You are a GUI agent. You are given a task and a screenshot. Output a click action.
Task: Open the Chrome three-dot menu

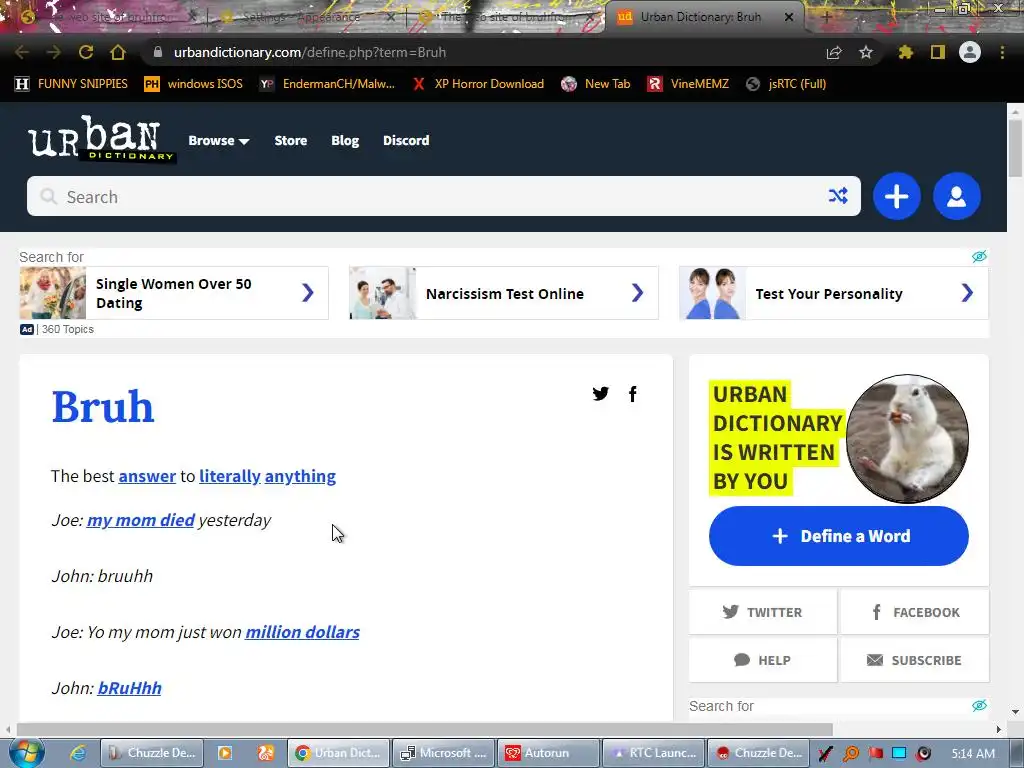[x=1002, y=52]
